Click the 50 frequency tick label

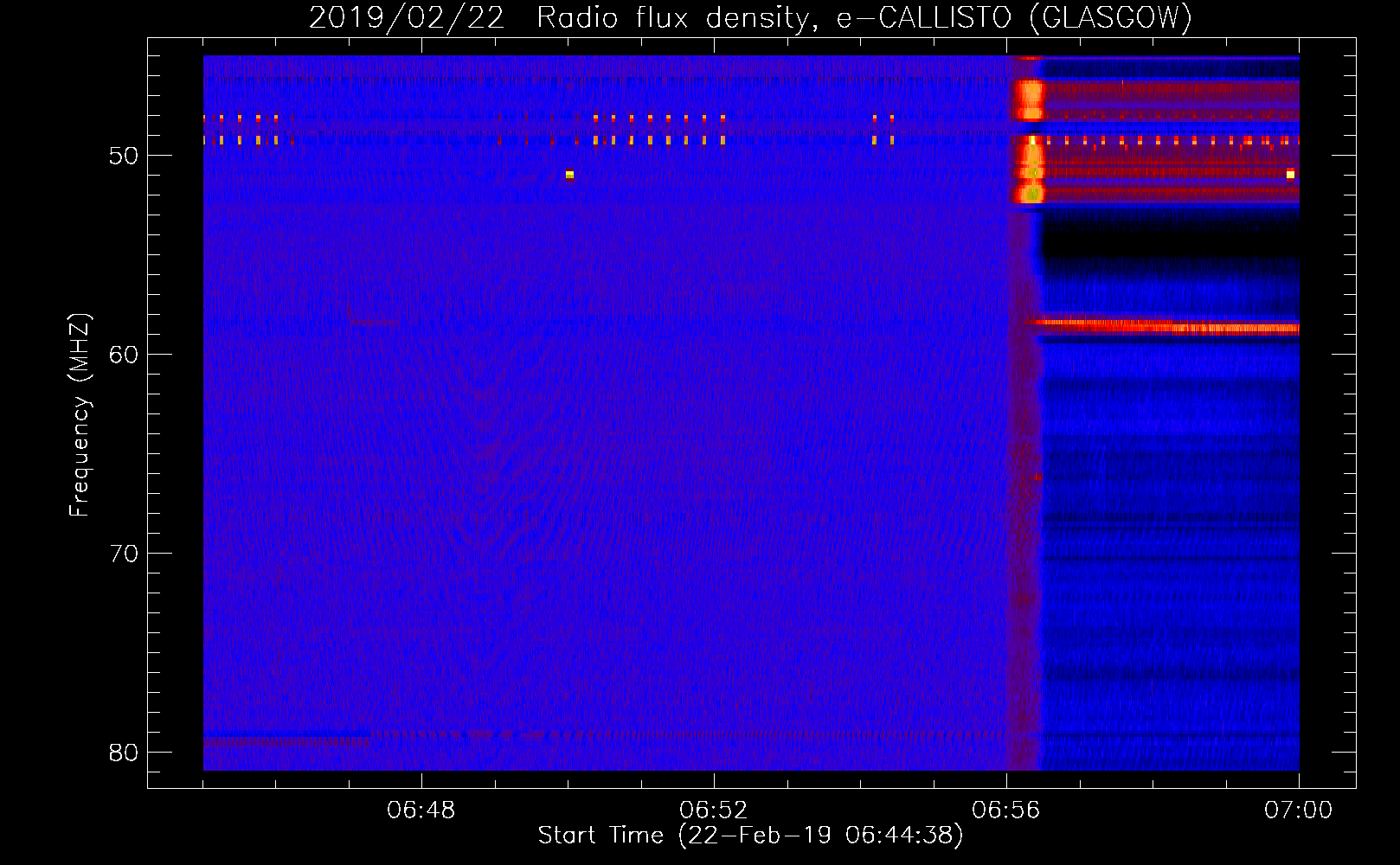point(125,156)
